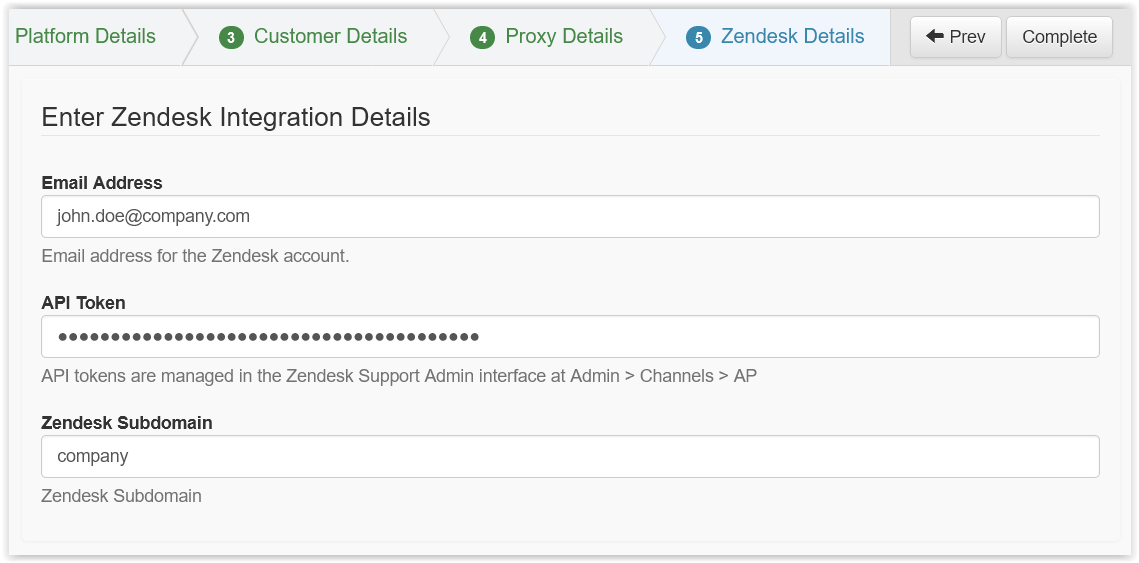1139x563 pixels.
Task: Click the step 5 number badge
Action: click(698, 38)
